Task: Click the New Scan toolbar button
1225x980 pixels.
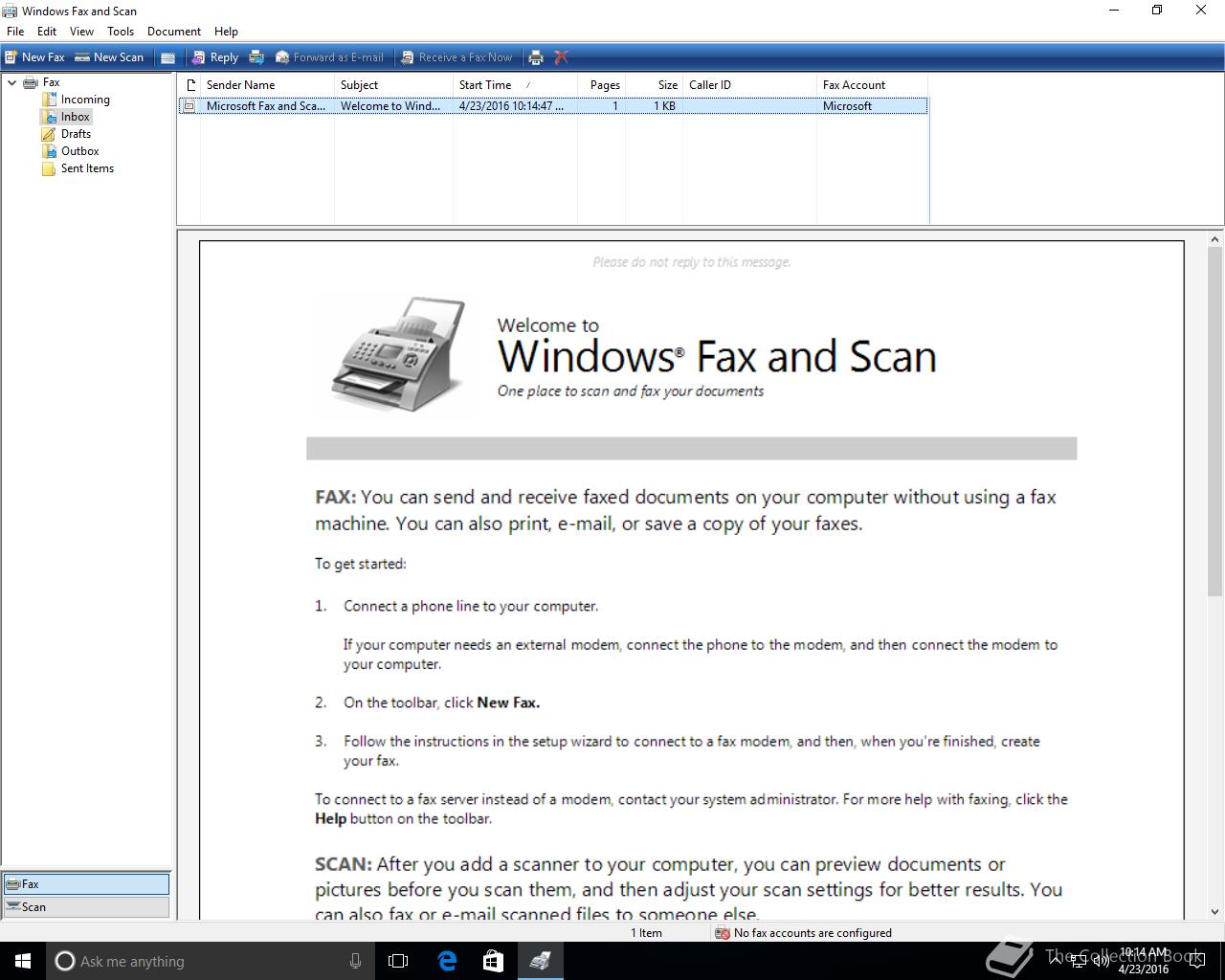Action: 109,57
